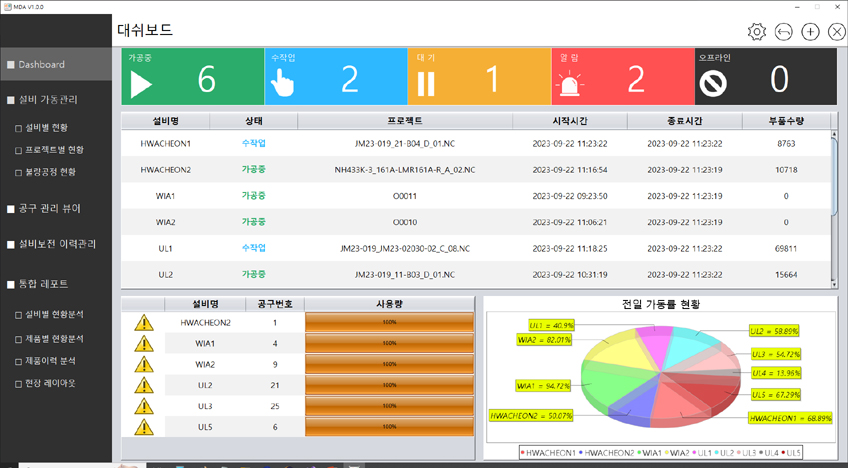Click the 오프라인 prohibited-sign icon
This screenshot has width=848, height=468.
point(713,83)
